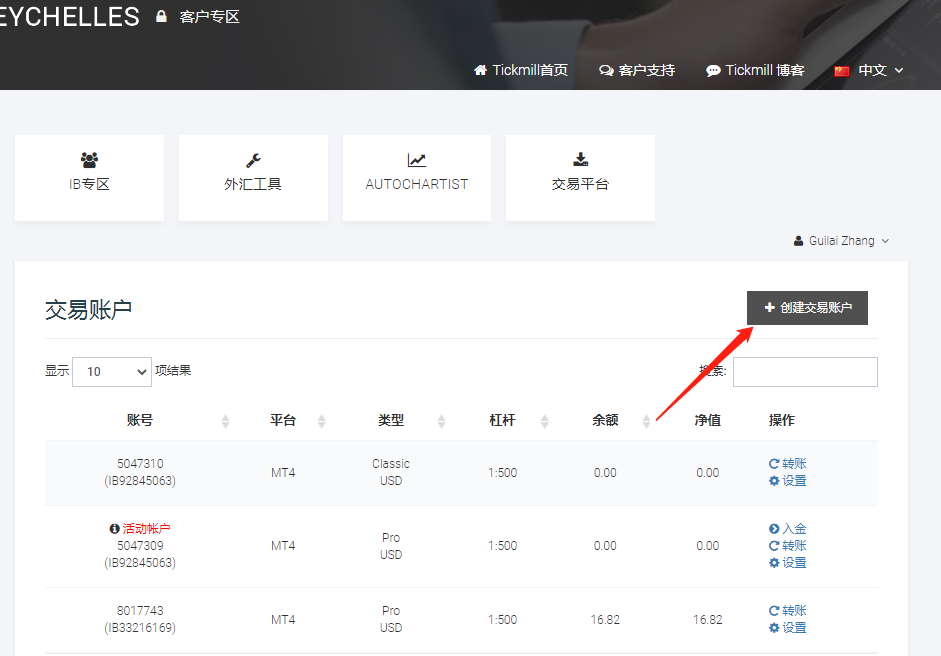Open the IB专区 card label
This screenshot has height=656, width=941.
click(x=89, y=184)
